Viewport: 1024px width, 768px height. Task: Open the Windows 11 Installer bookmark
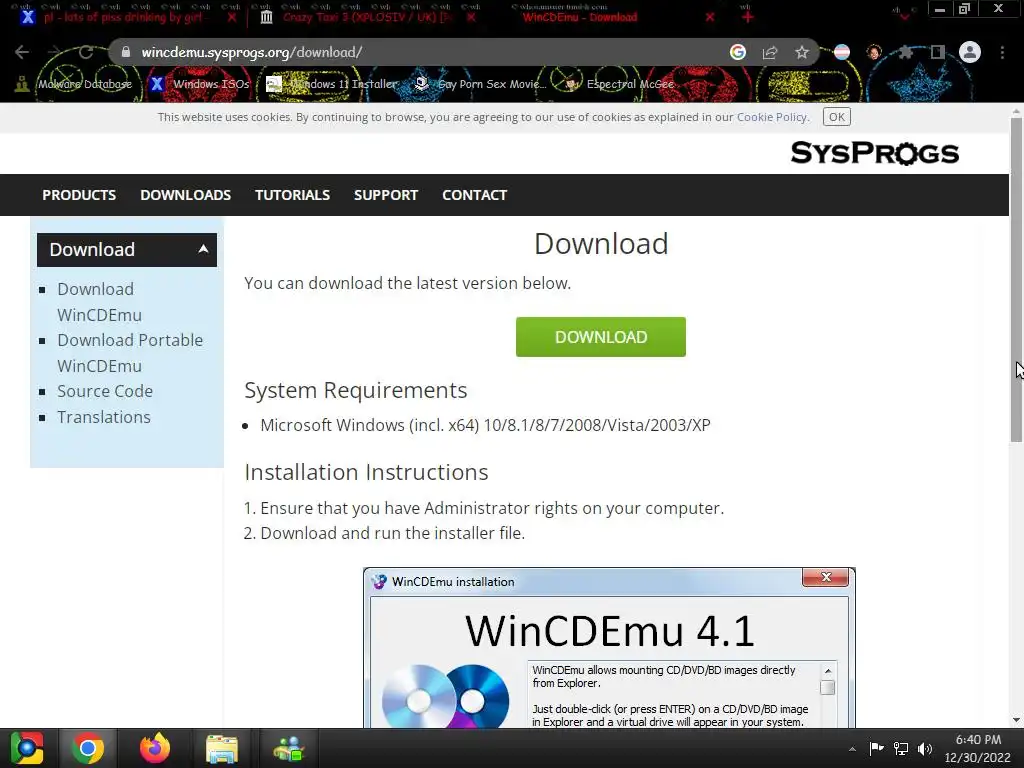(332, 84)
